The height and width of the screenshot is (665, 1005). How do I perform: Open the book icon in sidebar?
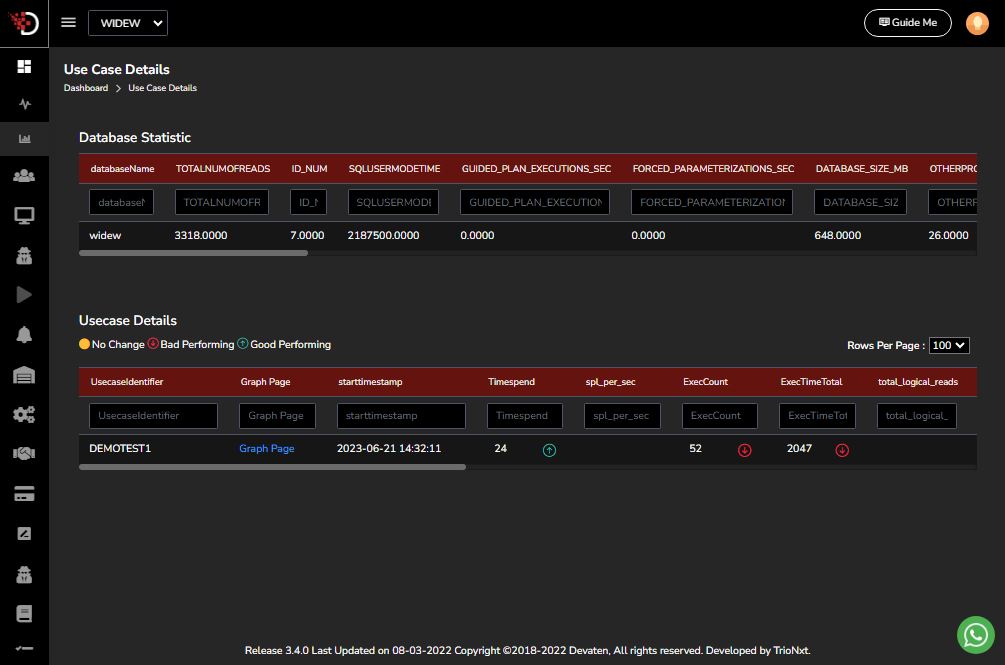pyautogui.click(x=24, y=614)
